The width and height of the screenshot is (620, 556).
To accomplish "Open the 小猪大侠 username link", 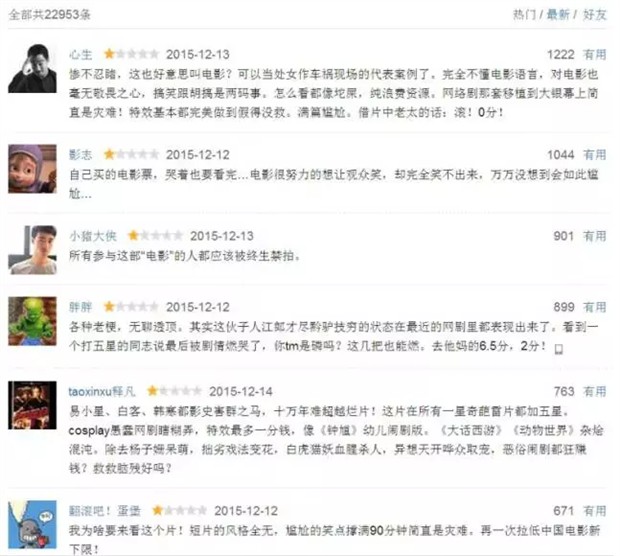I will (x=93, y=236).
